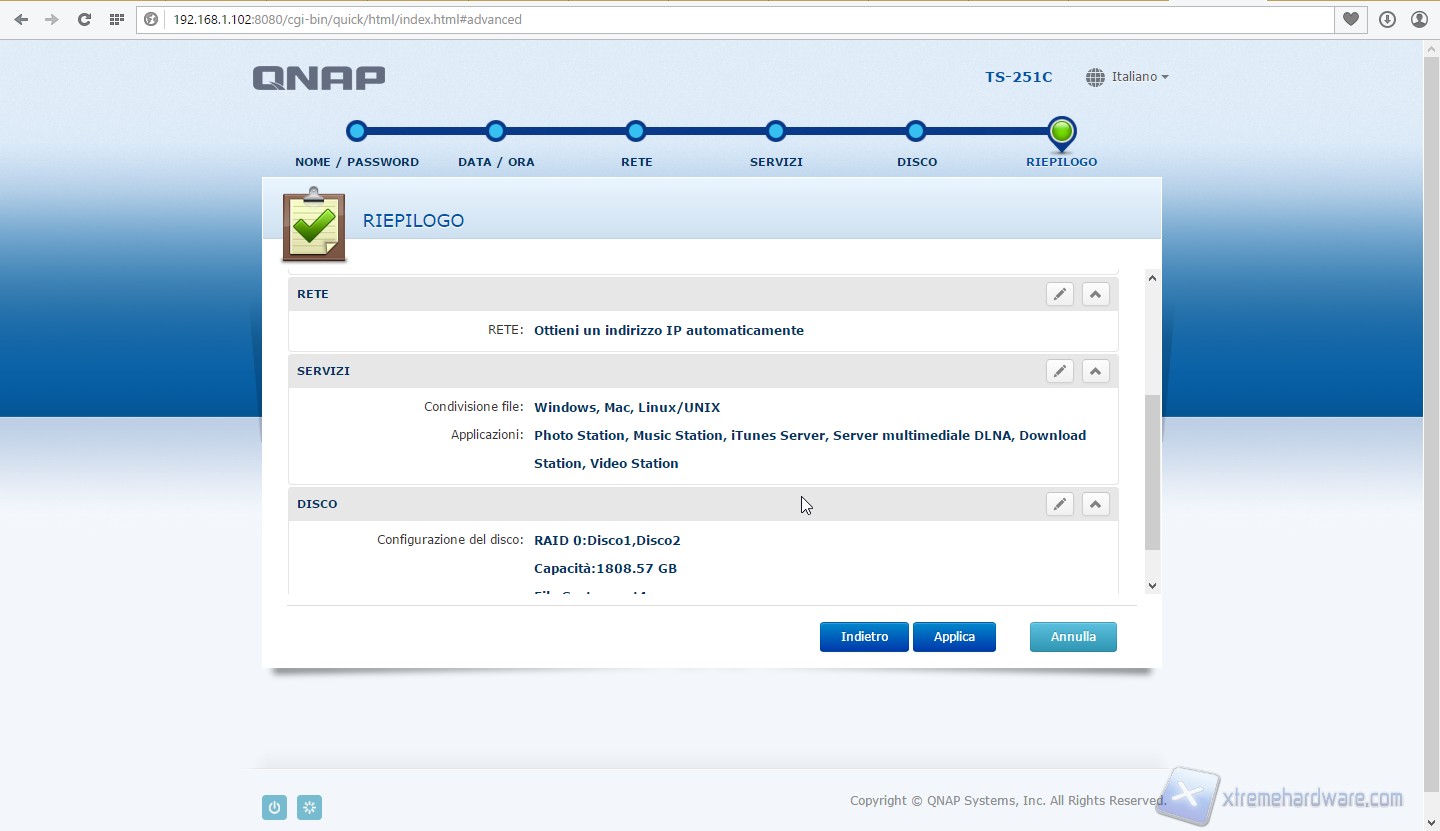The image size is (1440, 831).
Task: Edit the SERVIZI section with pencil icon
Action: [x=1059, y=371]
